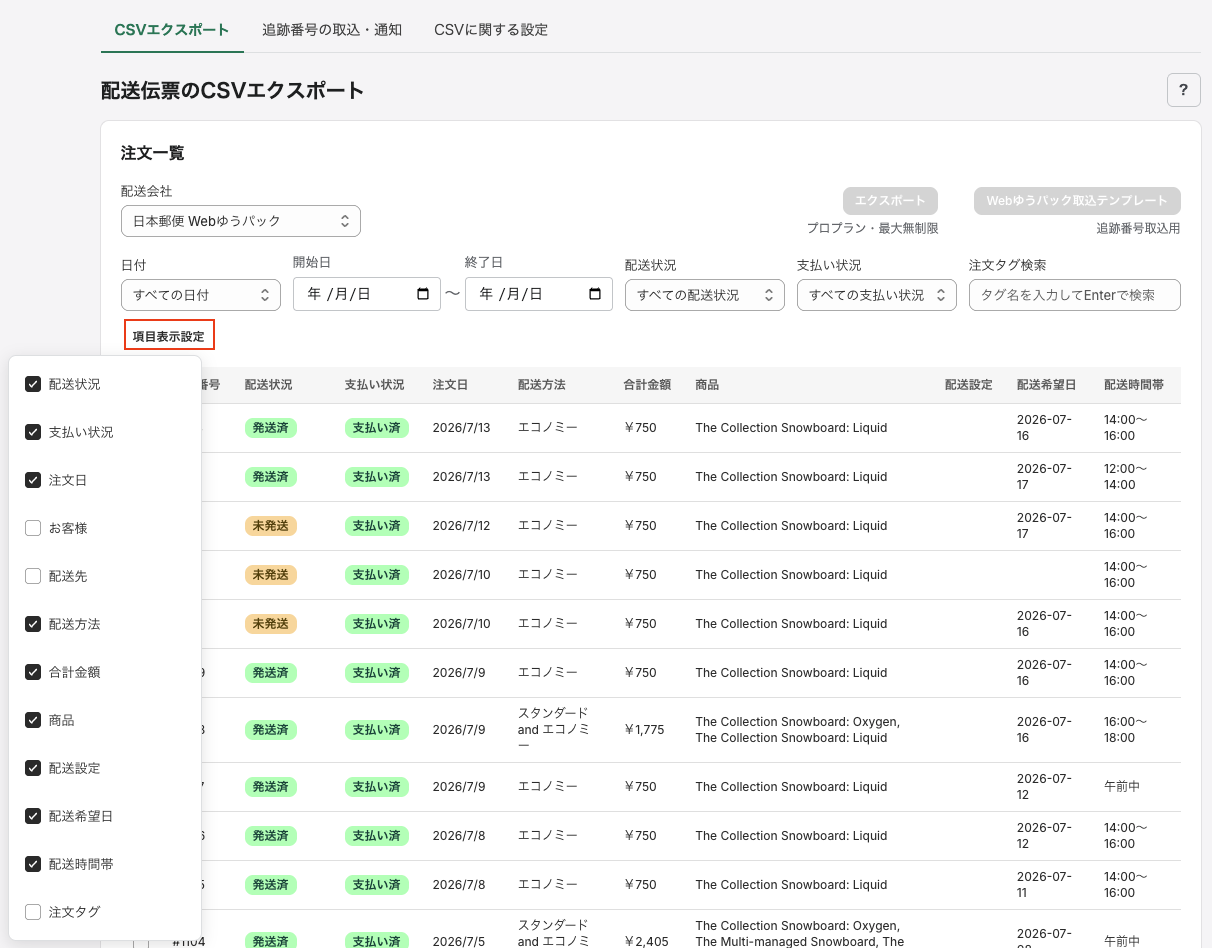Click the 配送時間帯 column header in the table
This screenshot has height=948, width=1212.
point(1134,385)
